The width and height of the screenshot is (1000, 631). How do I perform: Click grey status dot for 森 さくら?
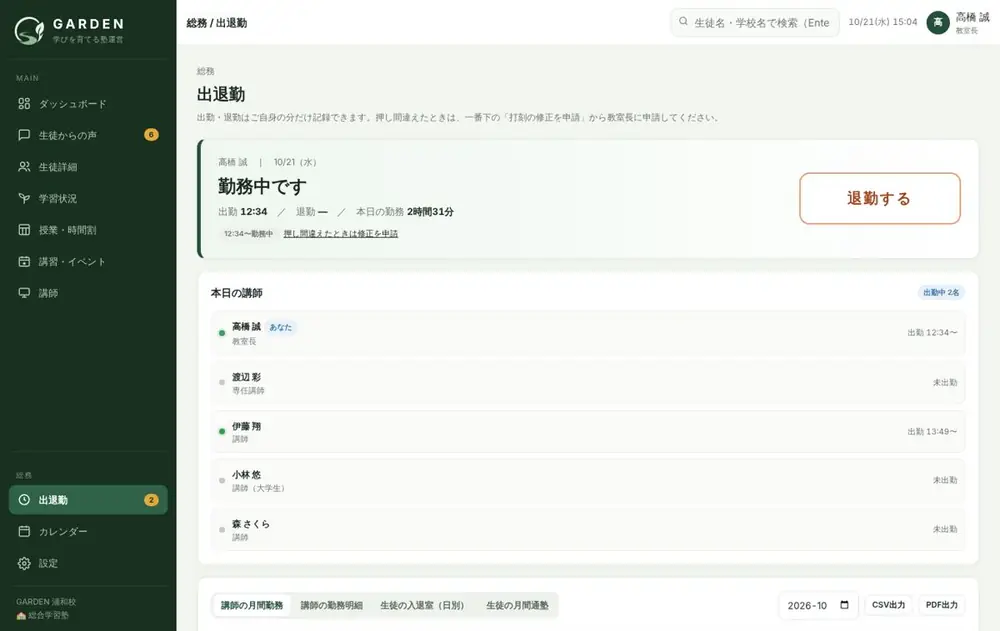(222, 530)
